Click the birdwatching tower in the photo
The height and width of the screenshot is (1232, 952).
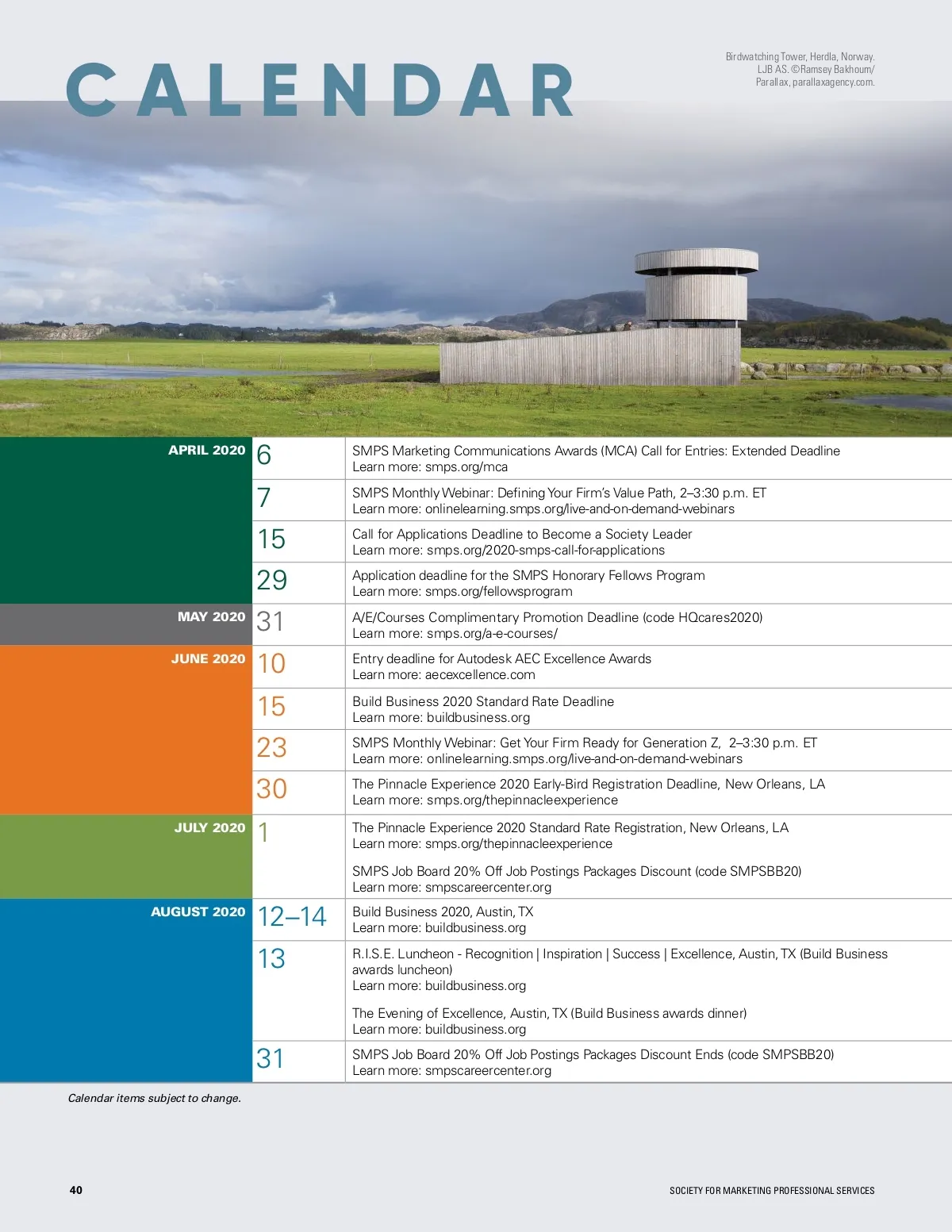(x=695, y=290)
